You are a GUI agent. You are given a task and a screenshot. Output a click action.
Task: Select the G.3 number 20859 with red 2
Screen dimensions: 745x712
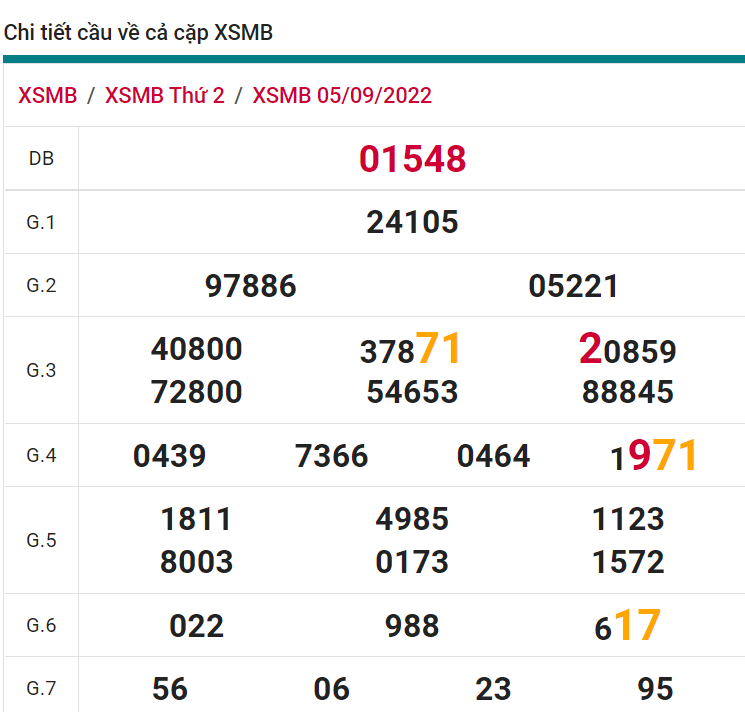(x=627, y=350)
